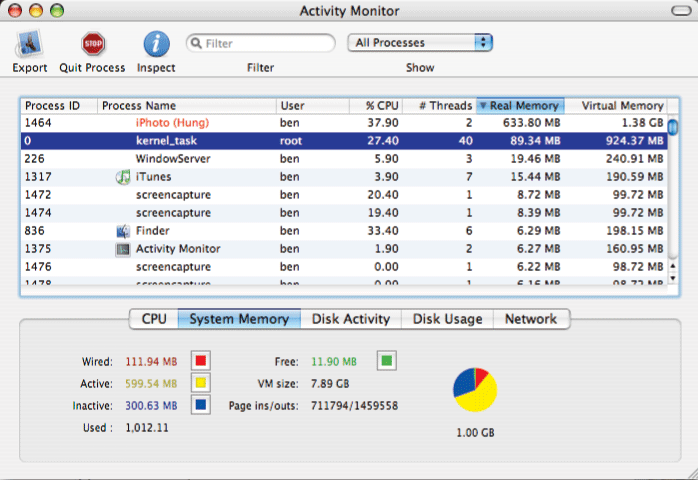Click the yellow Active color swatch
The width and height of the screenshot is (698, 480).
[201, 383]
